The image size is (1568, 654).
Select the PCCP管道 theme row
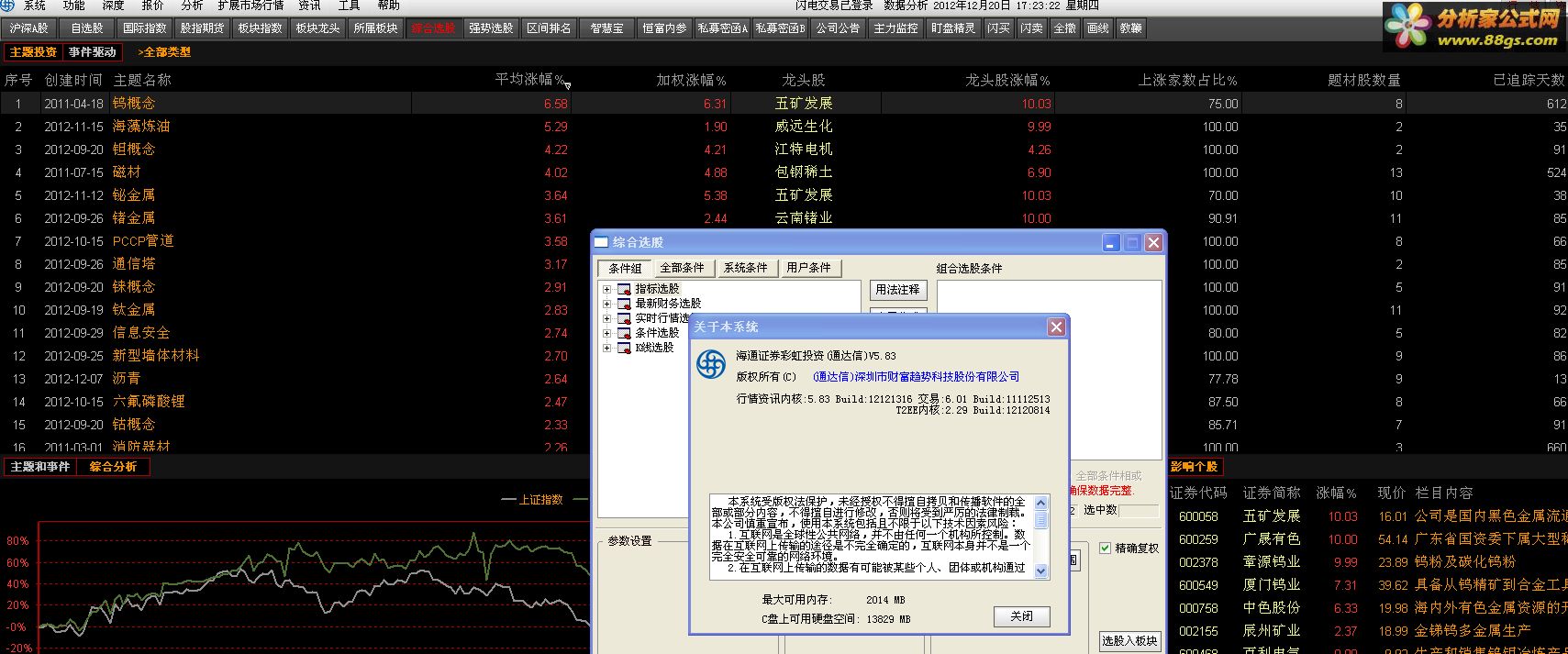(784, 241)
